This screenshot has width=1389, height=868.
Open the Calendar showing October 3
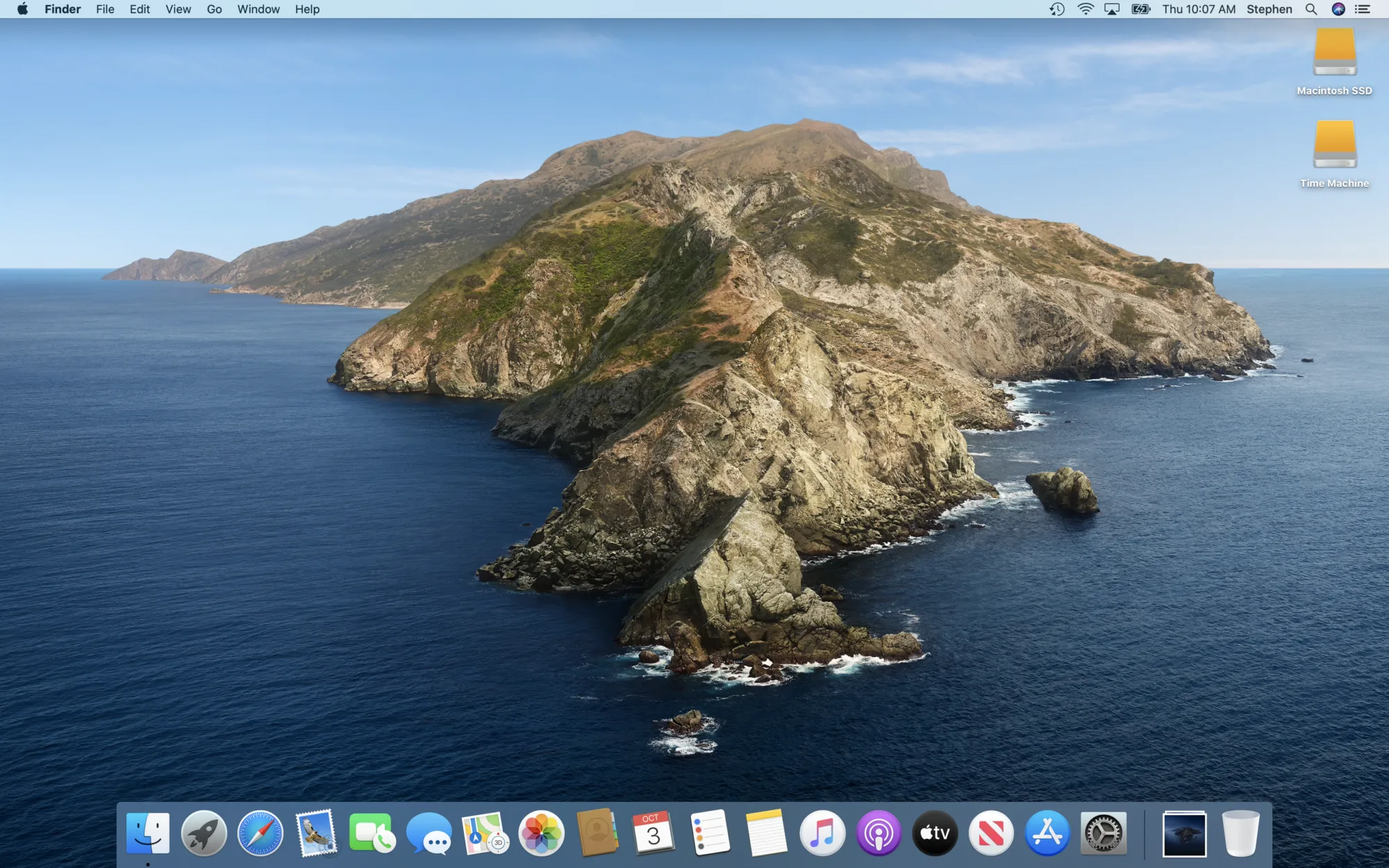(x=654, y=833)
